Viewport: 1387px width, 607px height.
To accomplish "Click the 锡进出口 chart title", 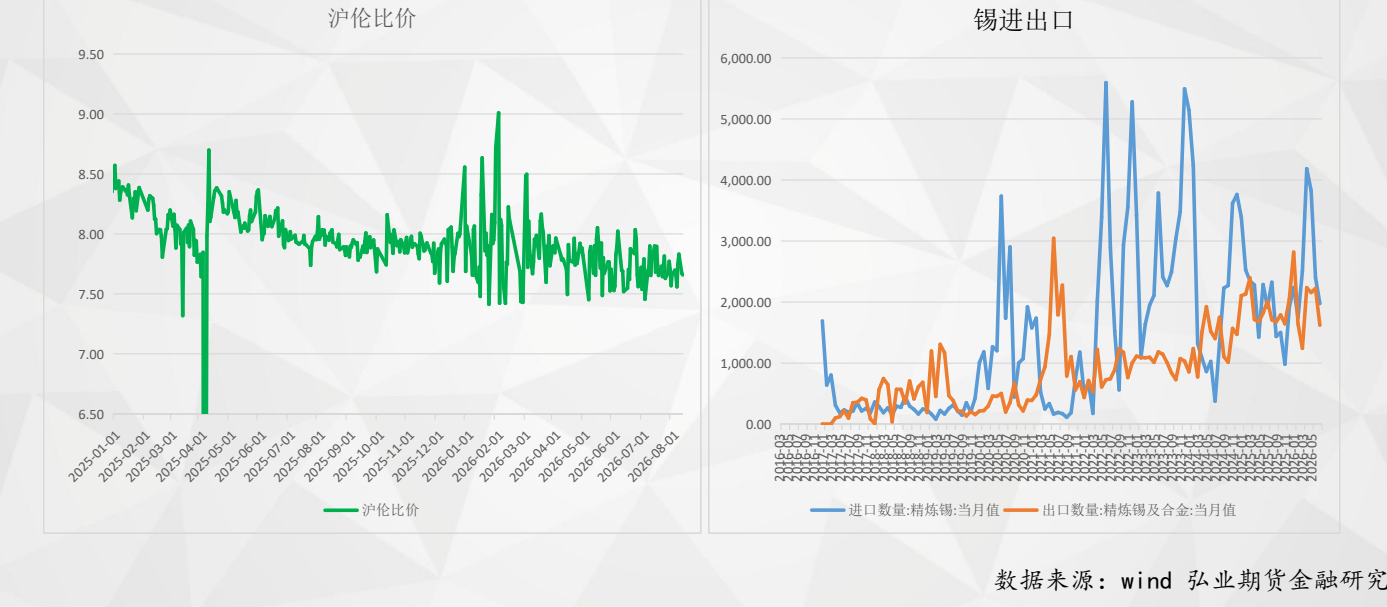I will [1023, 20].
